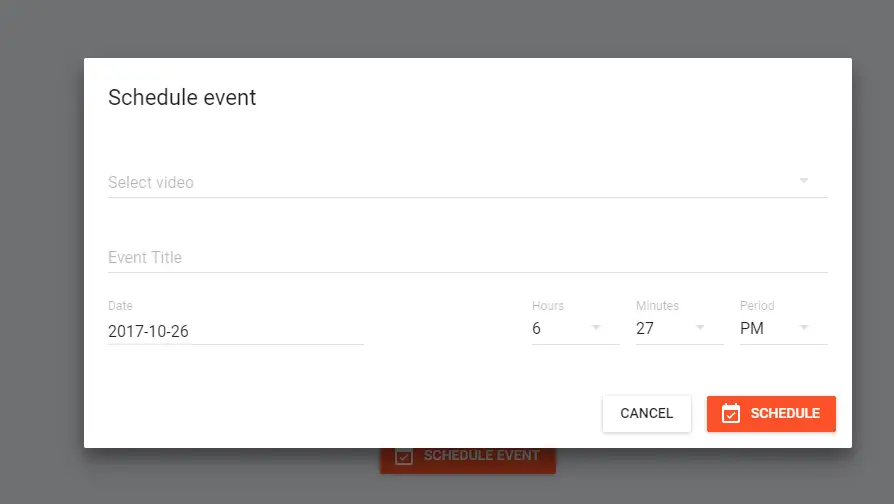The image size is (894, 504).
Task: Focus the Event Title input field
Action: [467, 257]
